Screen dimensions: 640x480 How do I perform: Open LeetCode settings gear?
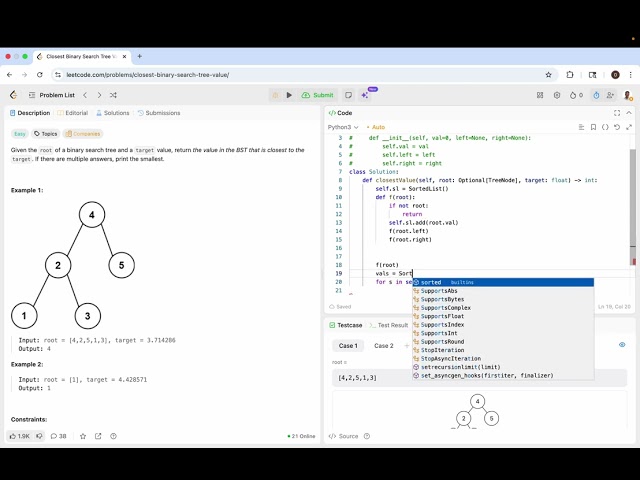point(557,95)
